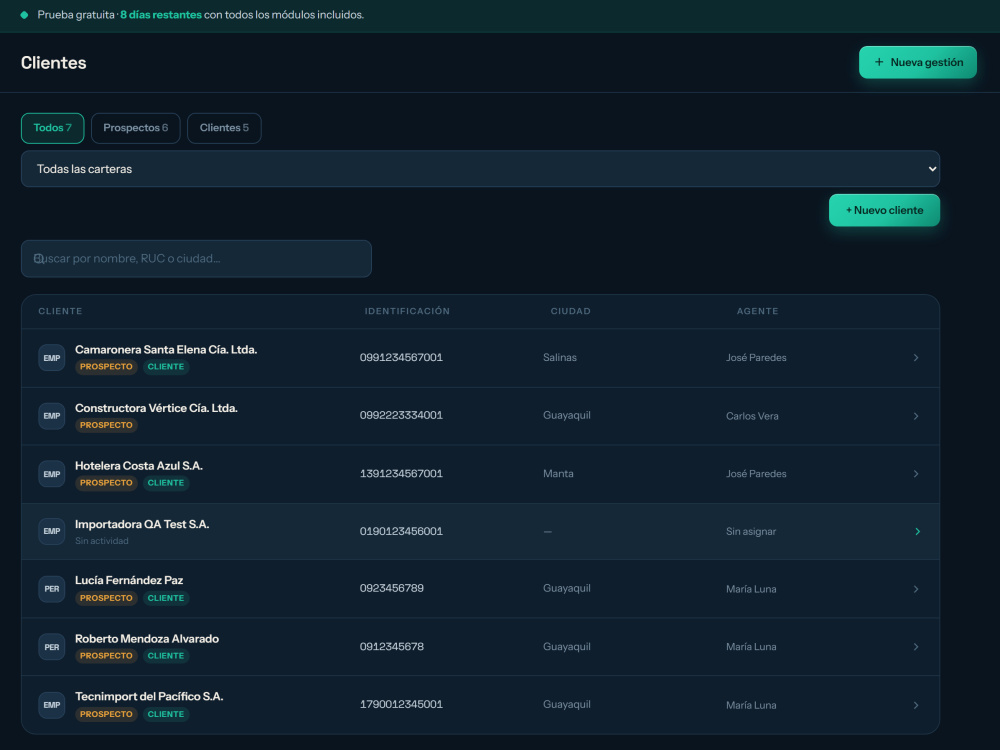
Task: Open Tecnimport del Pacífico row chevron
Action: coord(916,705)
